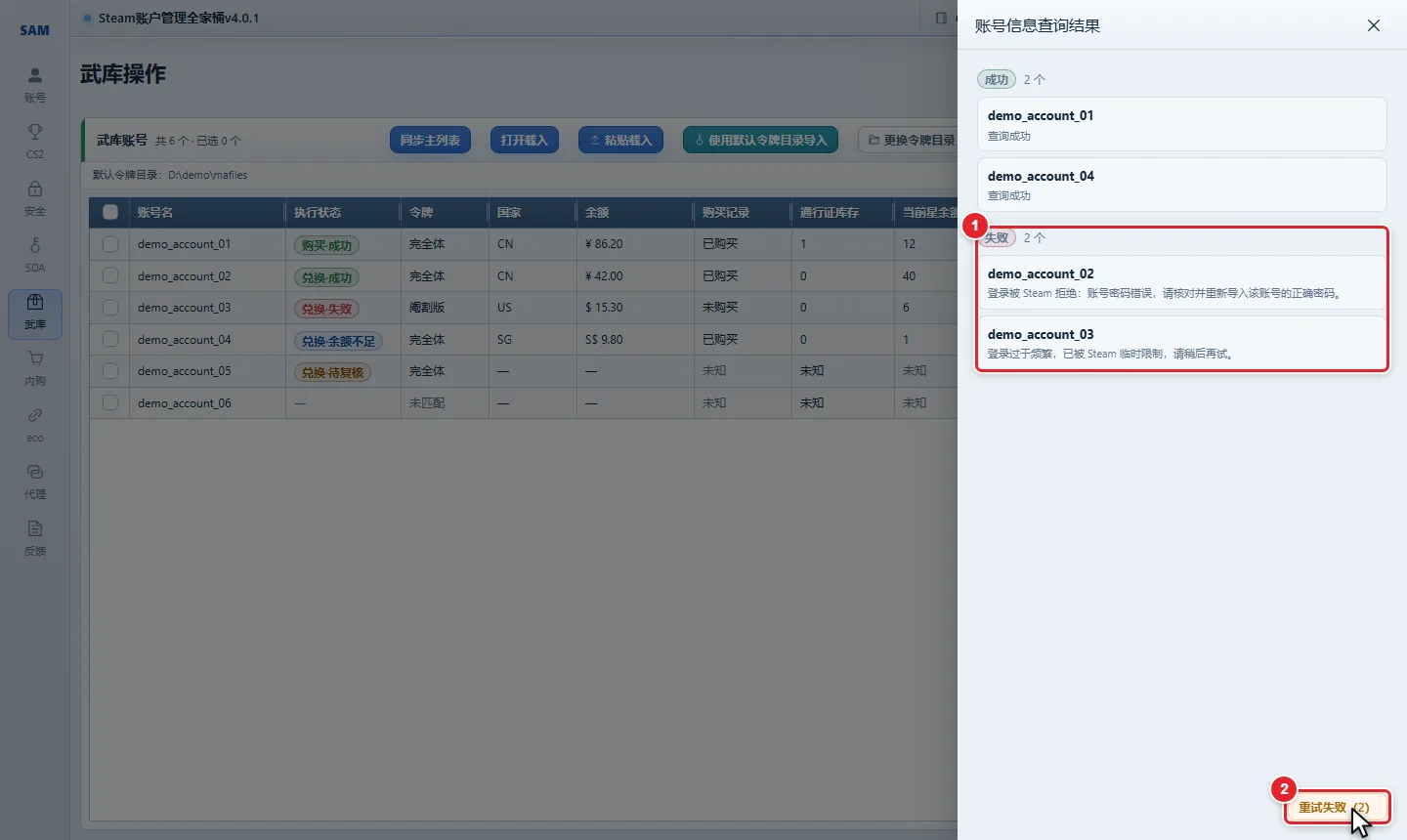
Task: Check the box for demo_account_01
Action: coord(110,244)
